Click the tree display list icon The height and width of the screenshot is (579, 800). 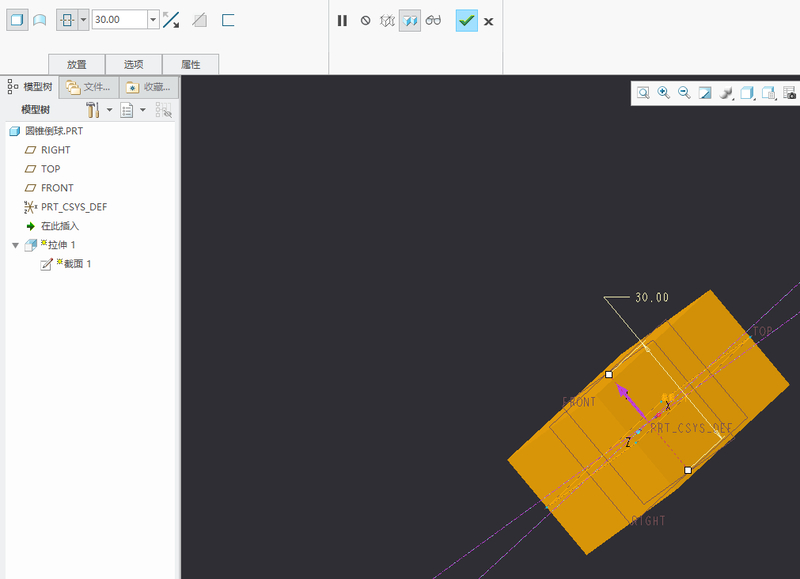(x=127, y=110)
